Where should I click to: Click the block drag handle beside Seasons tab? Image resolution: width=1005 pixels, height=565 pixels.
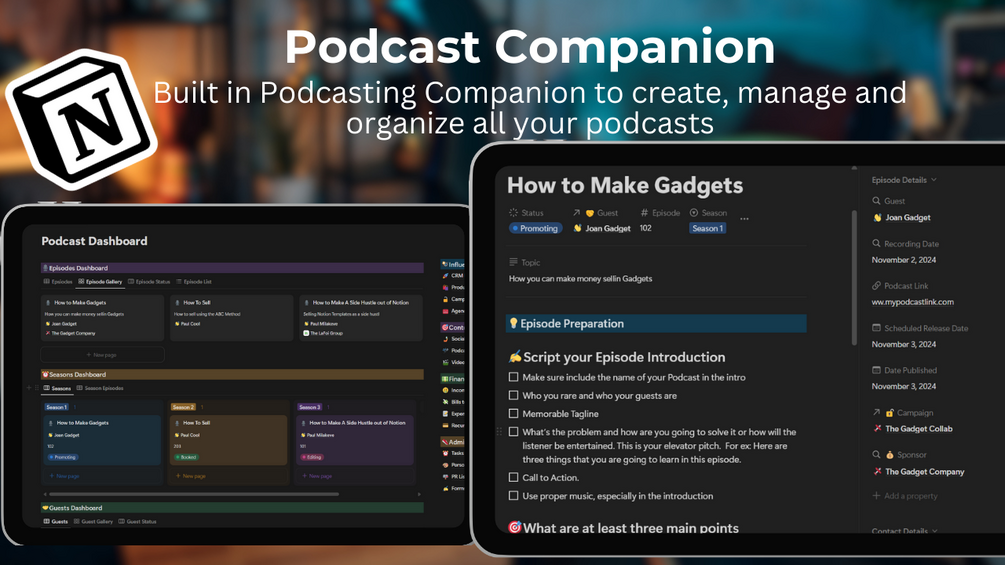[x=37, y=388]
